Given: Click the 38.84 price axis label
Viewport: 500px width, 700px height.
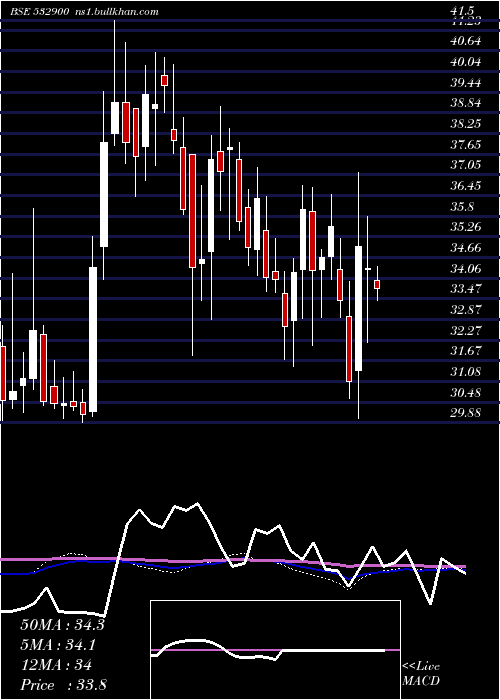Looking at the screenshot, I should point(466,103).
